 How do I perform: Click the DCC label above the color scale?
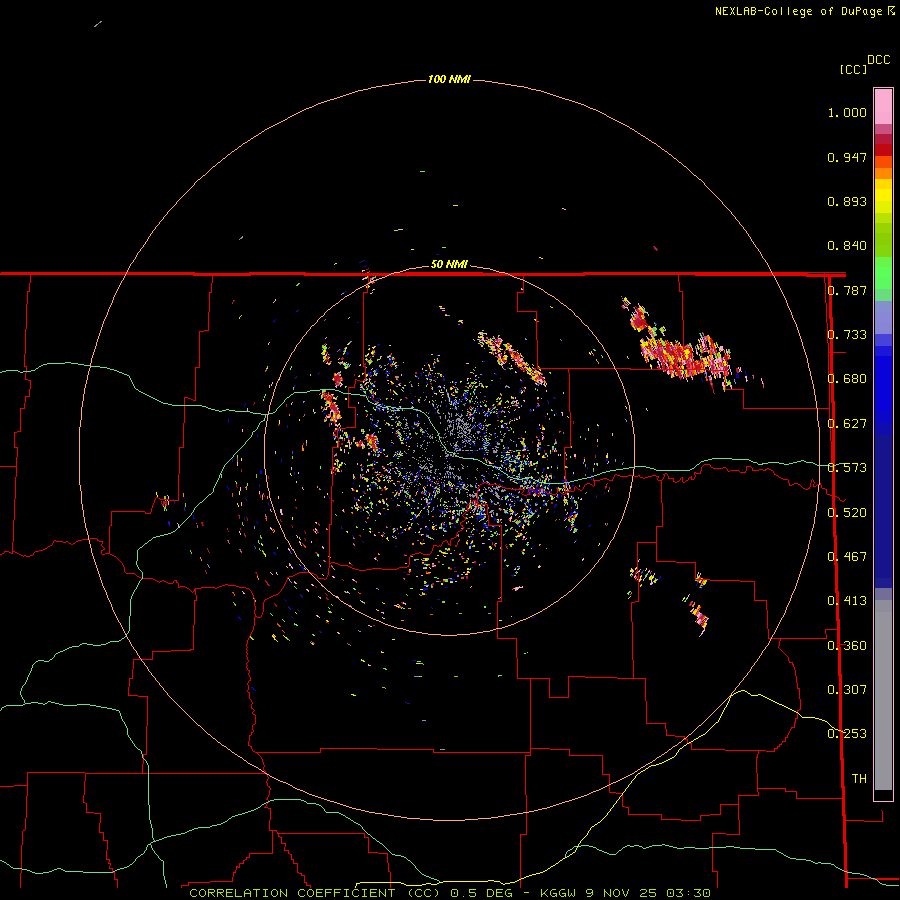[878, 60]
